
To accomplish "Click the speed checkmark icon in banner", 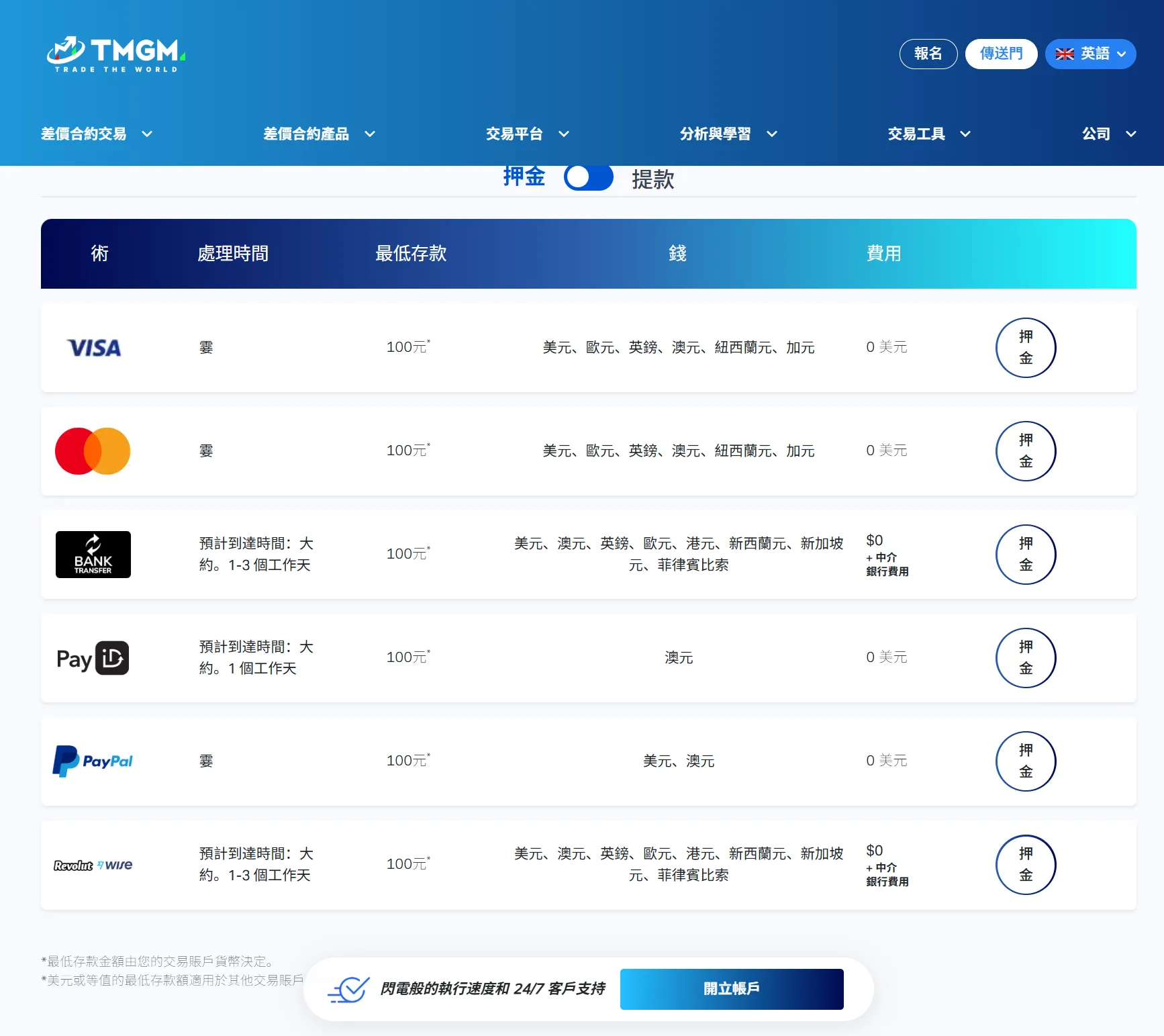I will (x=348, y=990).
